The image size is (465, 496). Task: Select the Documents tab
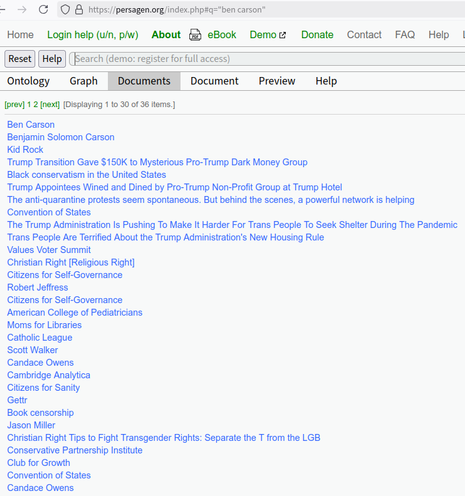[144, 81]
